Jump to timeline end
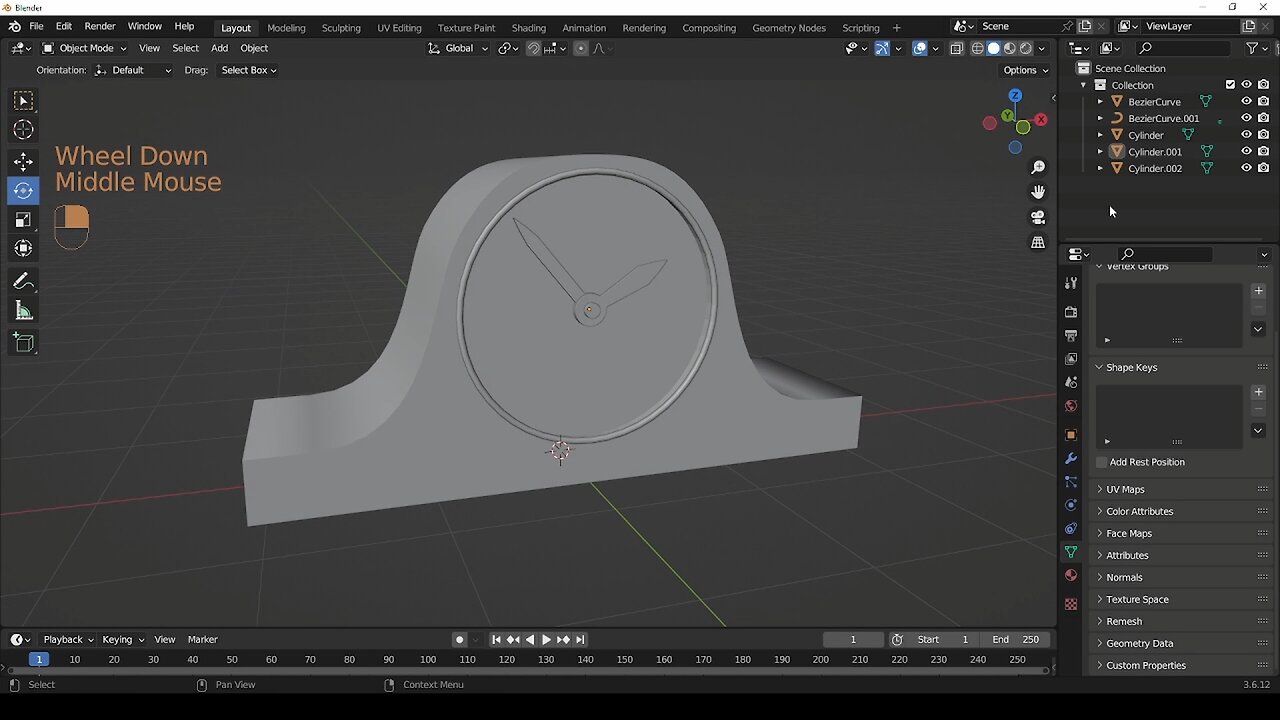 tap(580, 639)
